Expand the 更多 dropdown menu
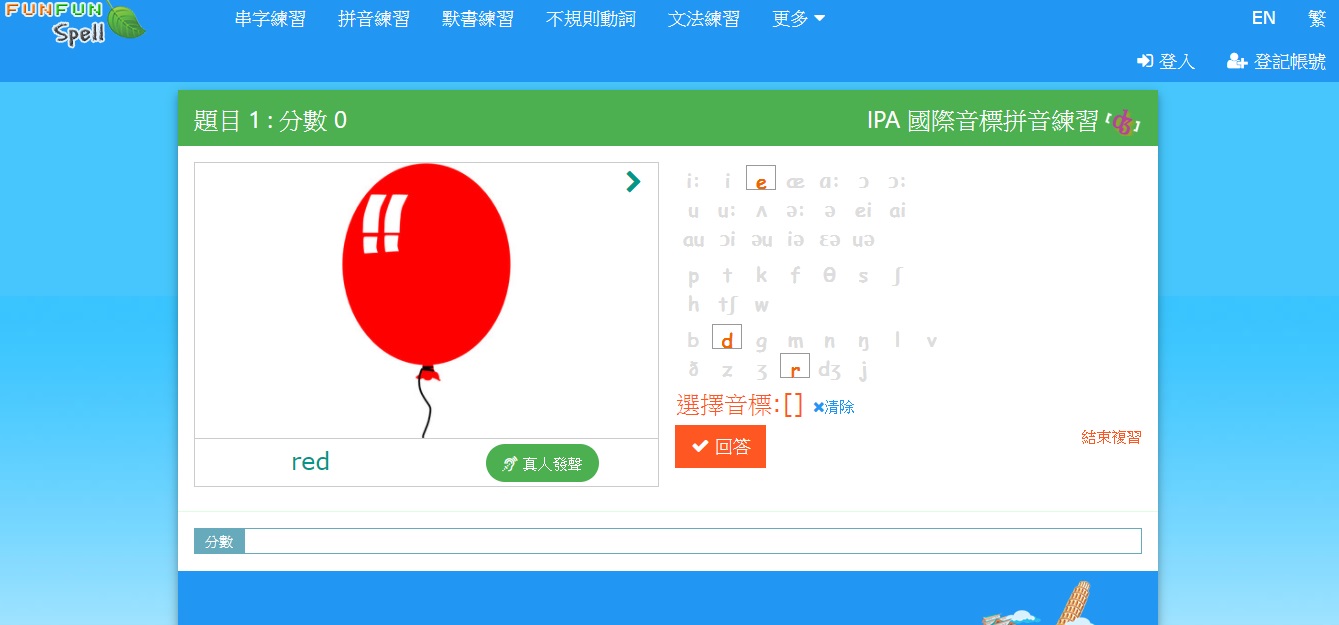 click(799, 19)
